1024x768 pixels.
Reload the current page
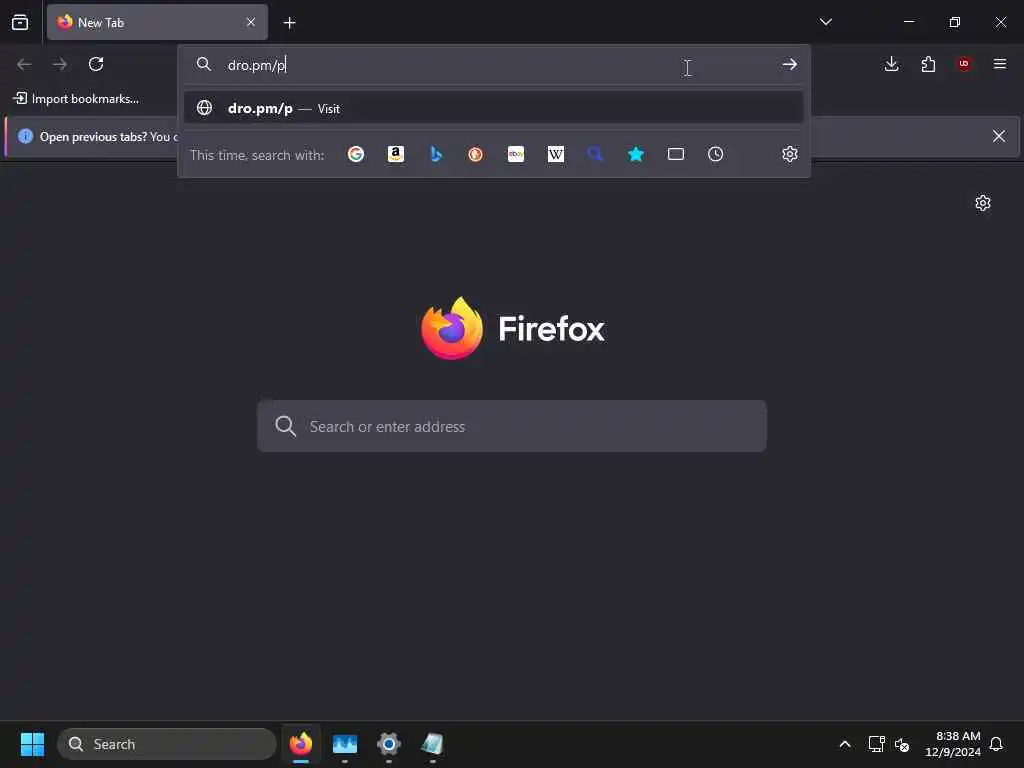pos(96,64)
